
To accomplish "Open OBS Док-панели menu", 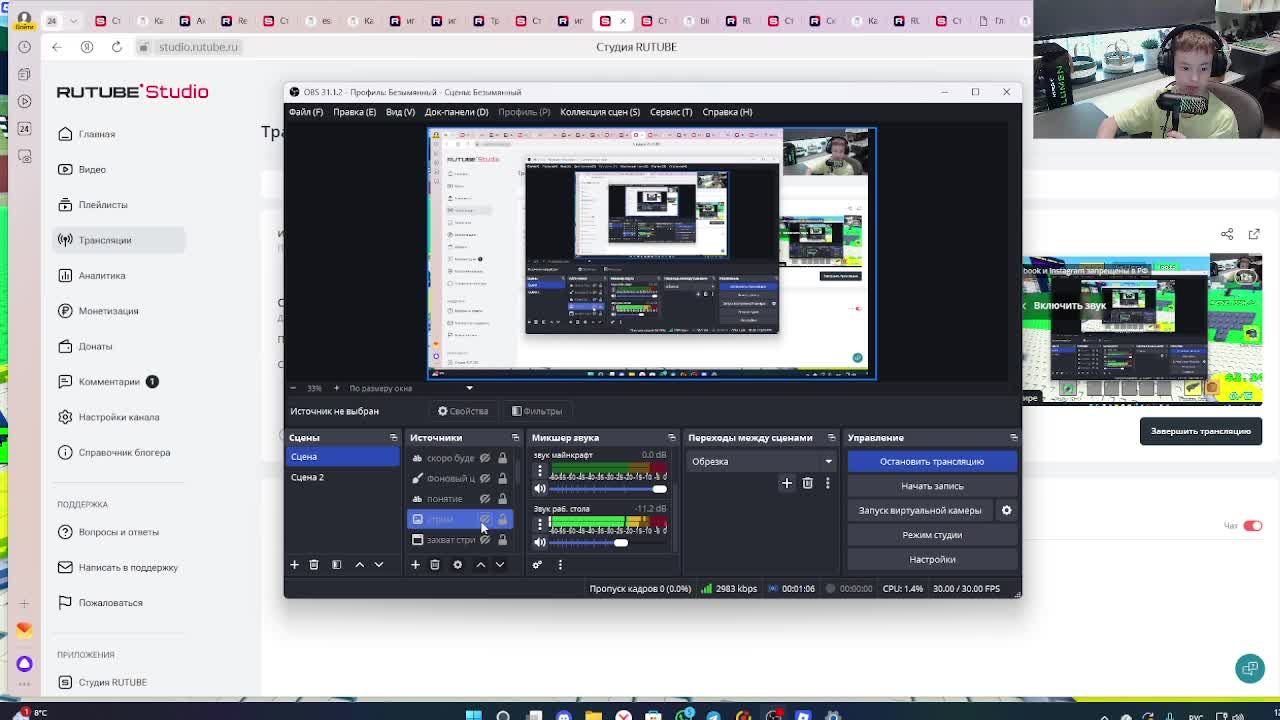I will (x=456, y=112).
